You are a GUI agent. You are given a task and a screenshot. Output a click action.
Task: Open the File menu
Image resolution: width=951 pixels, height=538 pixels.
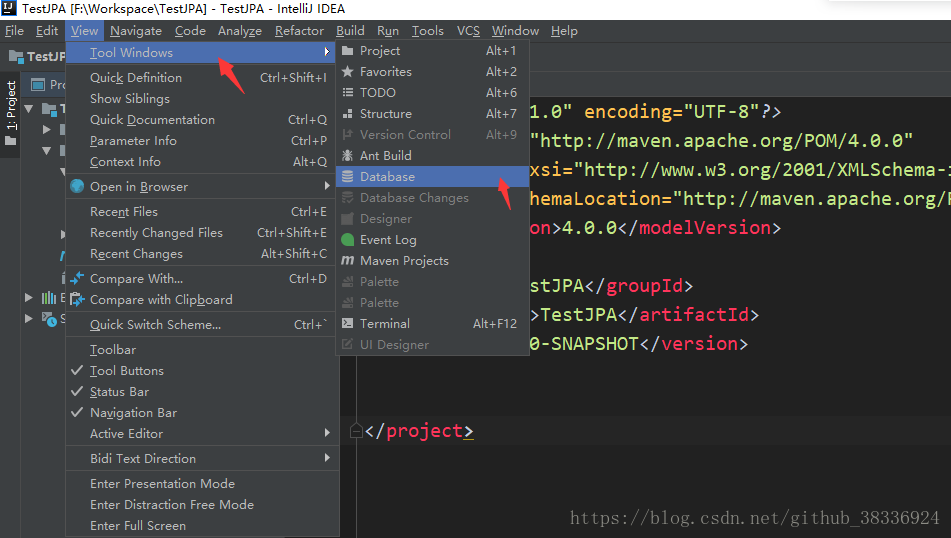(14, 31)
